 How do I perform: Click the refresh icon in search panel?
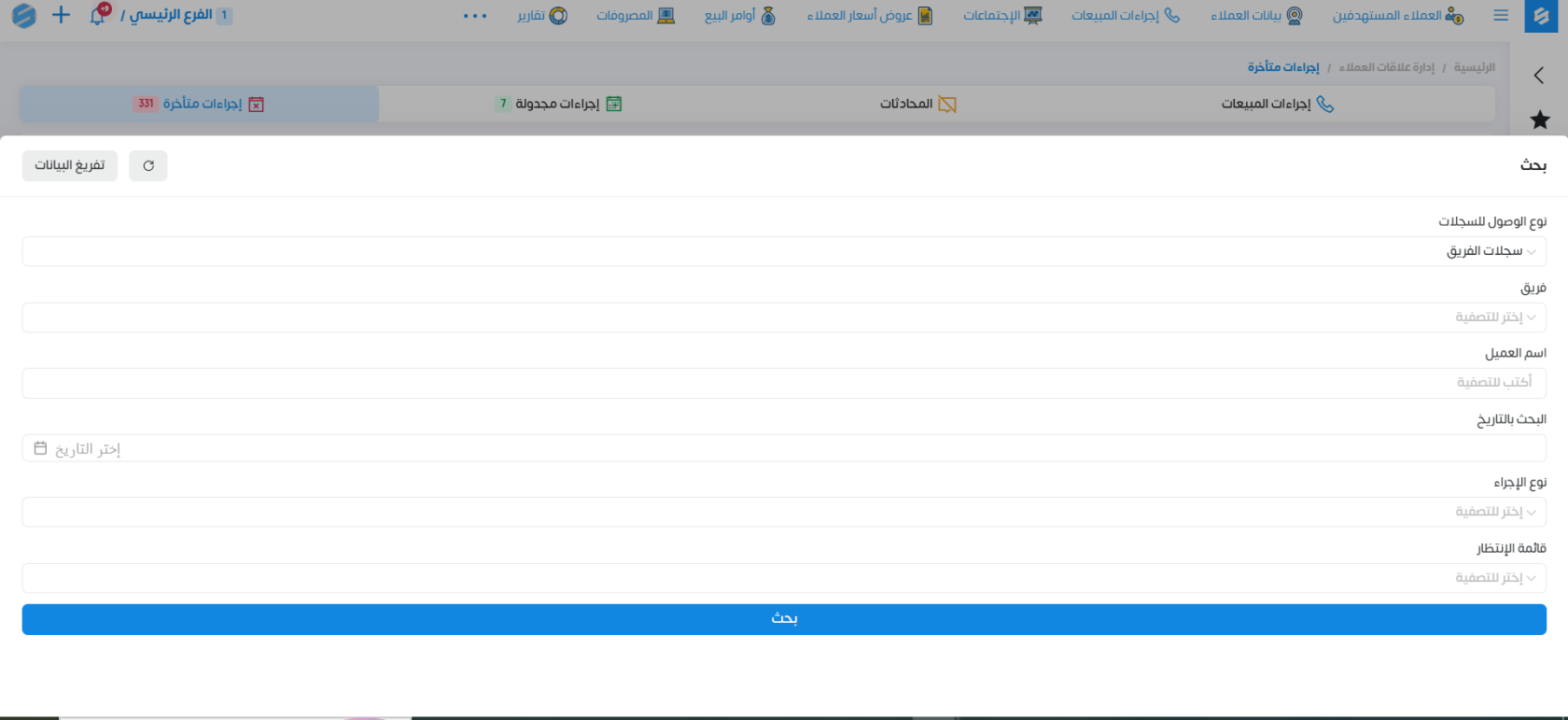point(148,165)
